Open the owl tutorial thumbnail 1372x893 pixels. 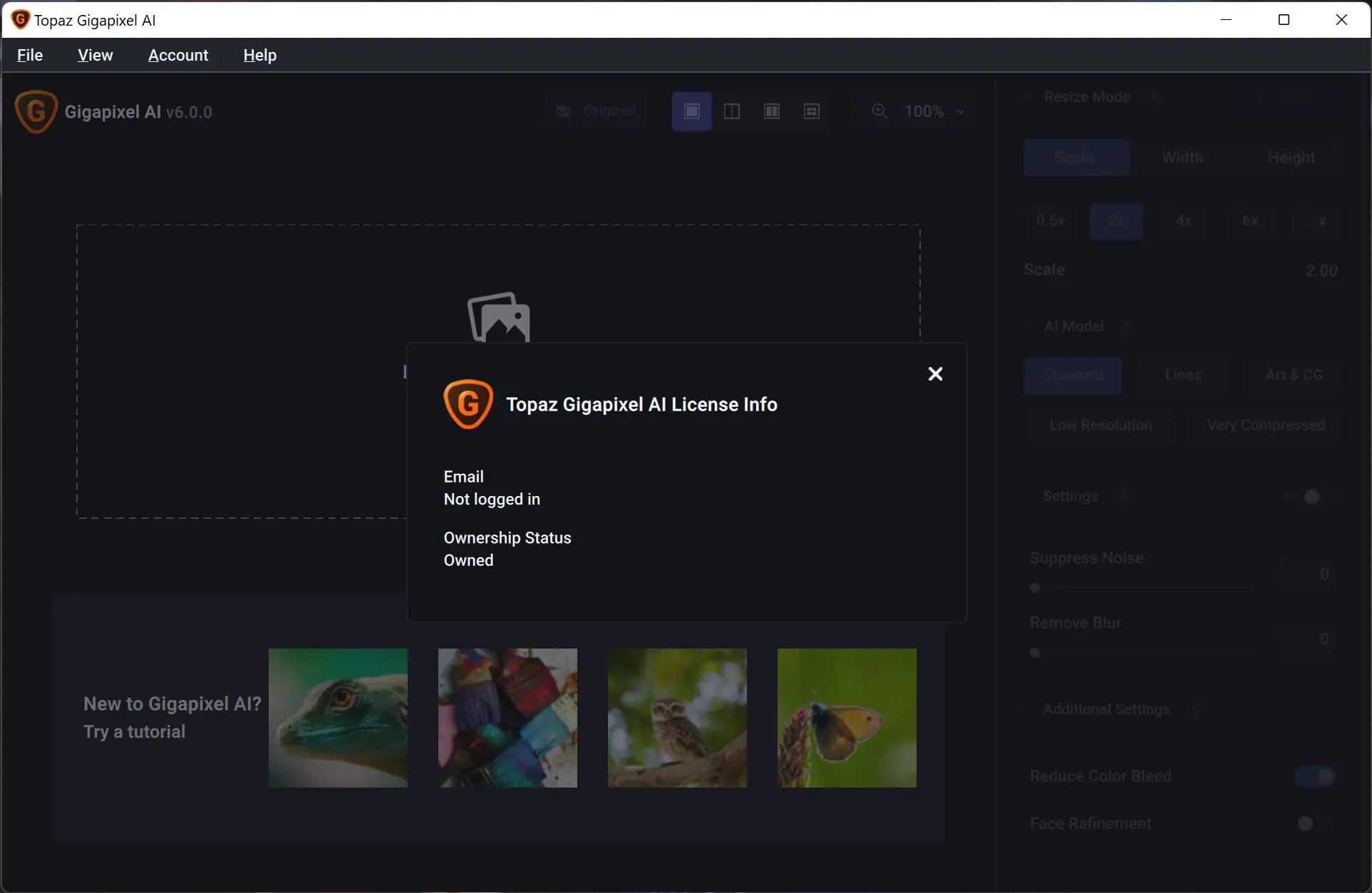tap(677, 718)
